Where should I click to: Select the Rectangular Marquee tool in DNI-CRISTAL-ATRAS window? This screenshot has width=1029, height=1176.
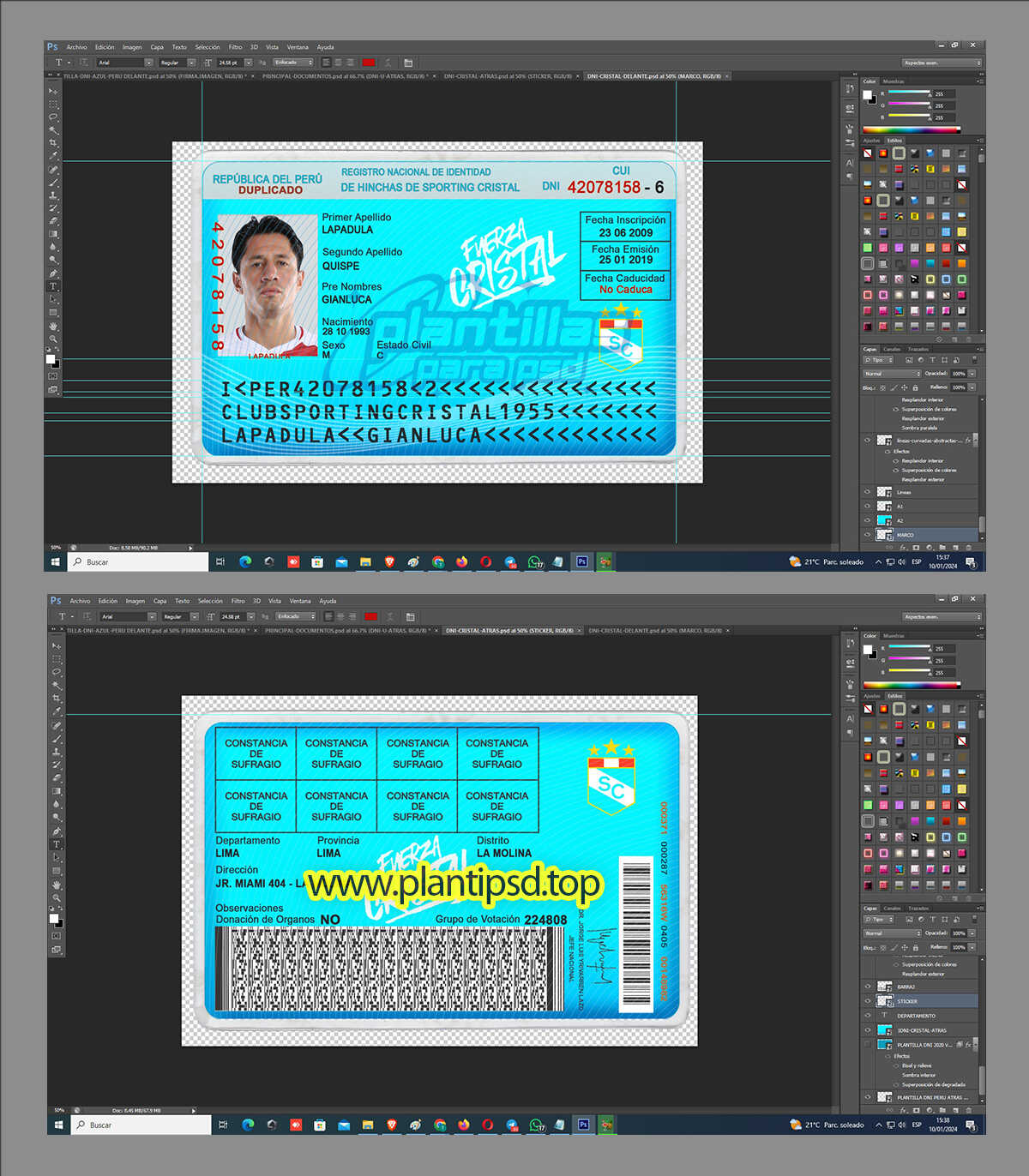tap(57, 659)
